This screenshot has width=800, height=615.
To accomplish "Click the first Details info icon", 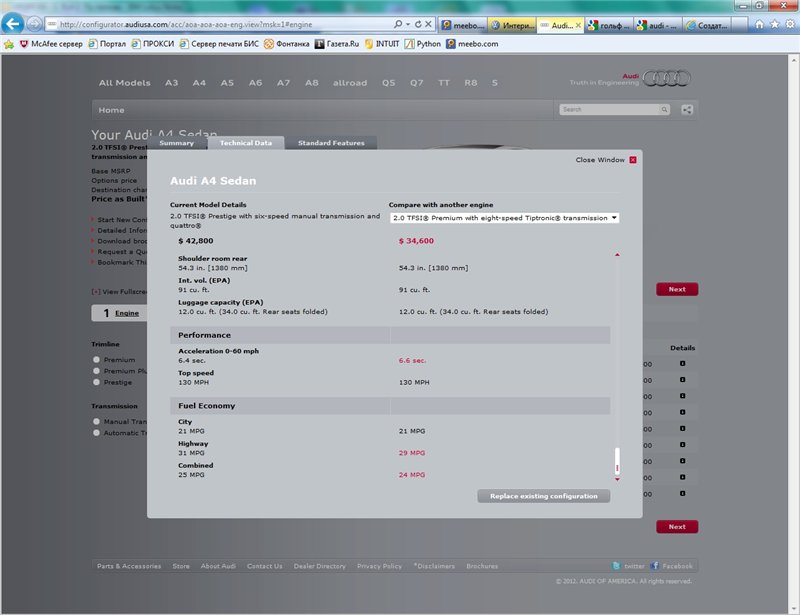I will click(682, 363).
